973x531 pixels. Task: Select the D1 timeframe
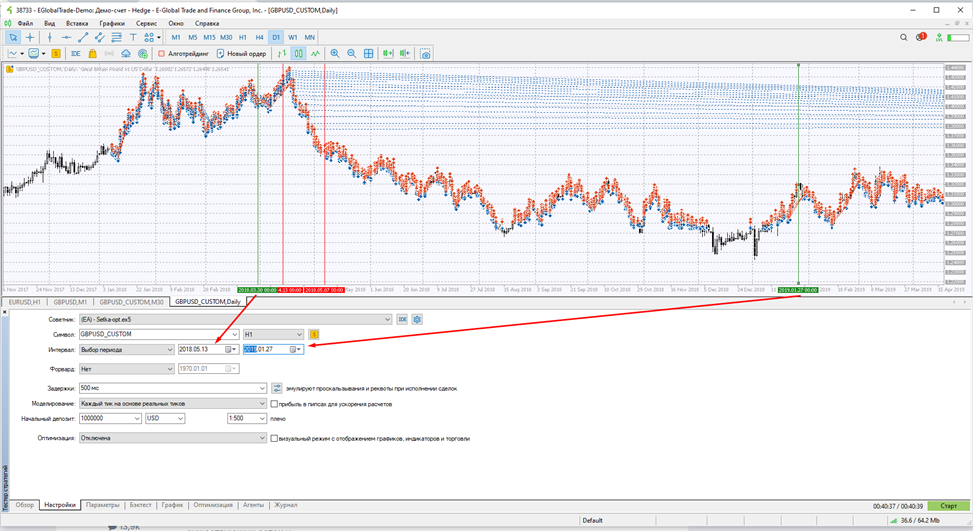(276, 37)
